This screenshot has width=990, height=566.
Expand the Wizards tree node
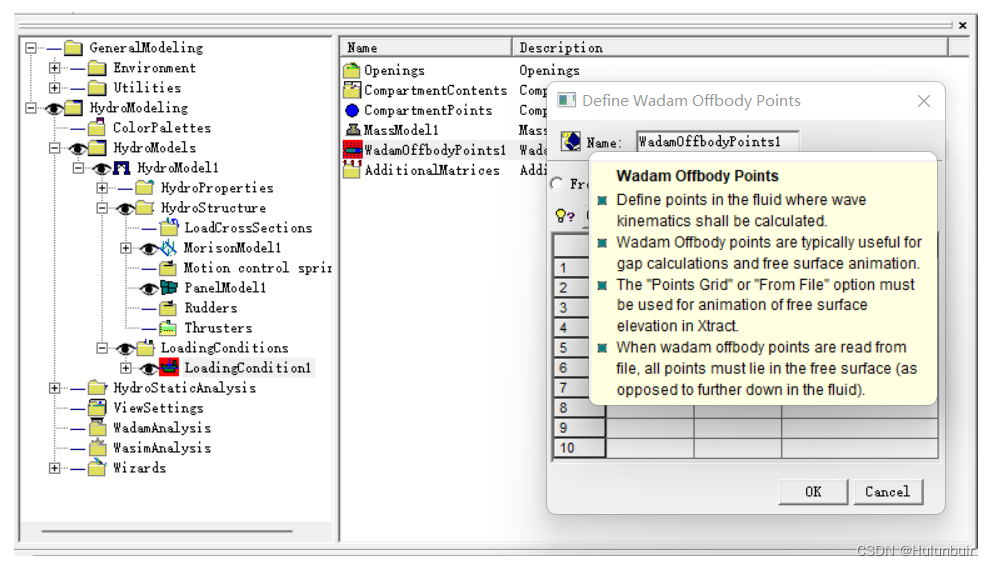54,468
